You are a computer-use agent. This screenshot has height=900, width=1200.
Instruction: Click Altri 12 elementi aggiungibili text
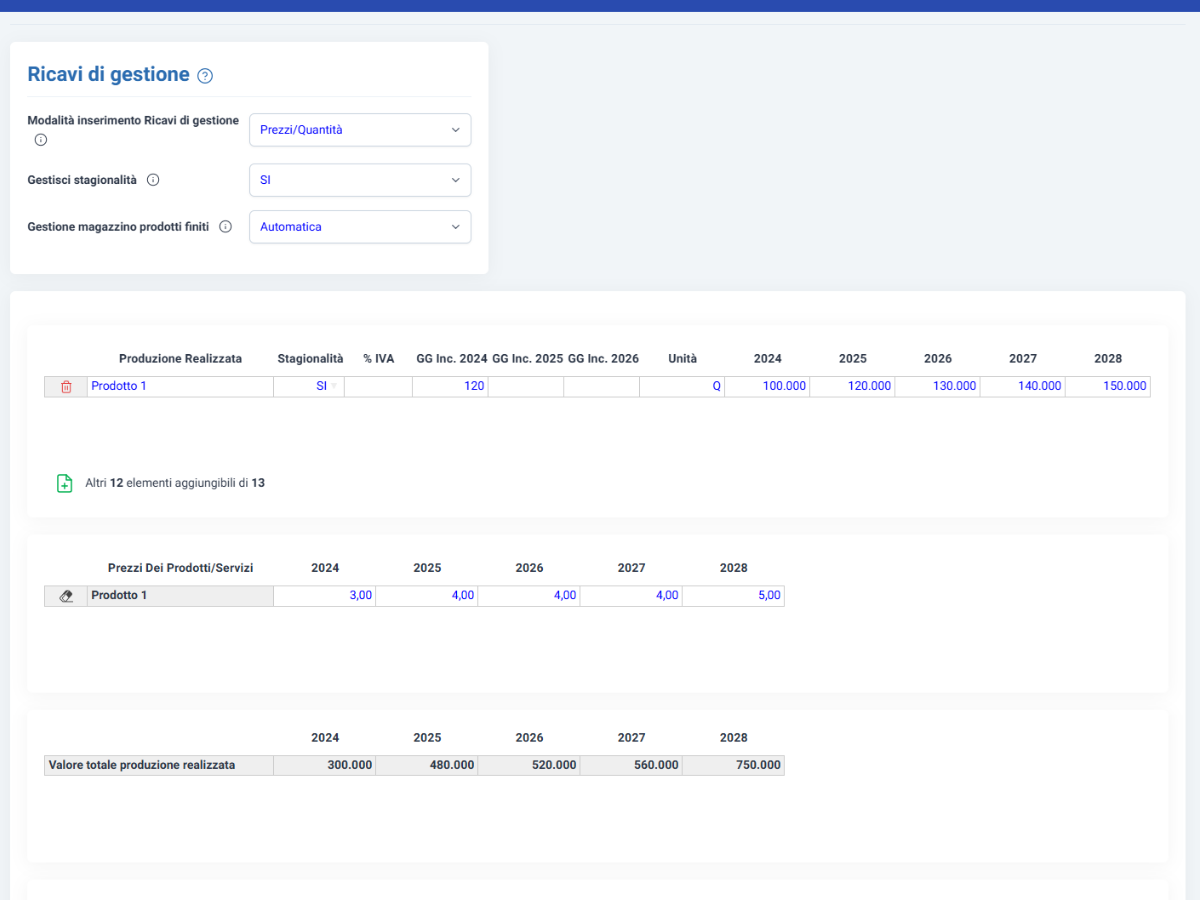(x=175, y=483)
